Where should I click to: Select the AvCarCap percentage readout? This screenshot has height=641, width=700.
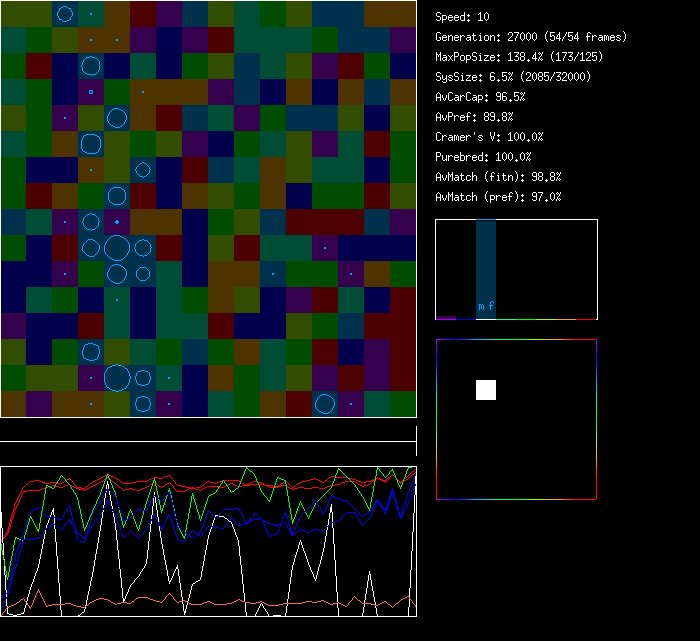point(480,97)
